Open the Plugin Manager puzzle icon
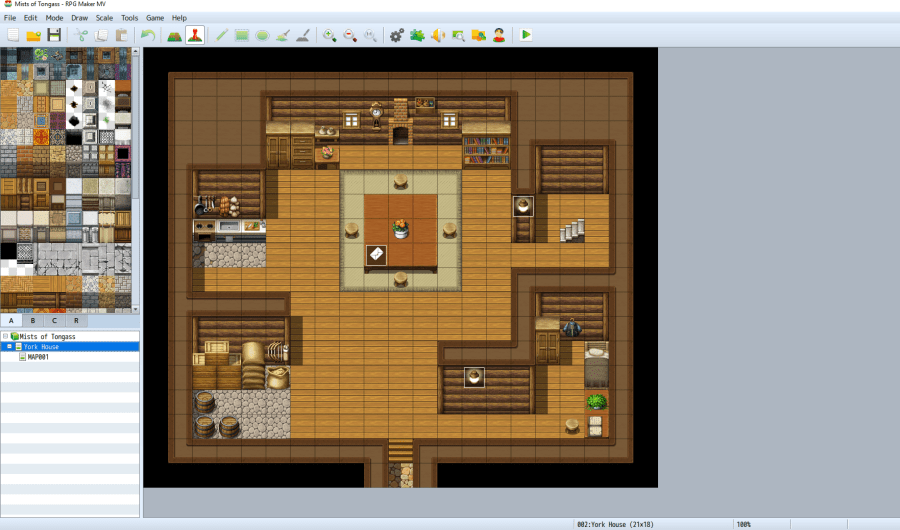Viewport: 900px width, 530px height. click(417, 35)
